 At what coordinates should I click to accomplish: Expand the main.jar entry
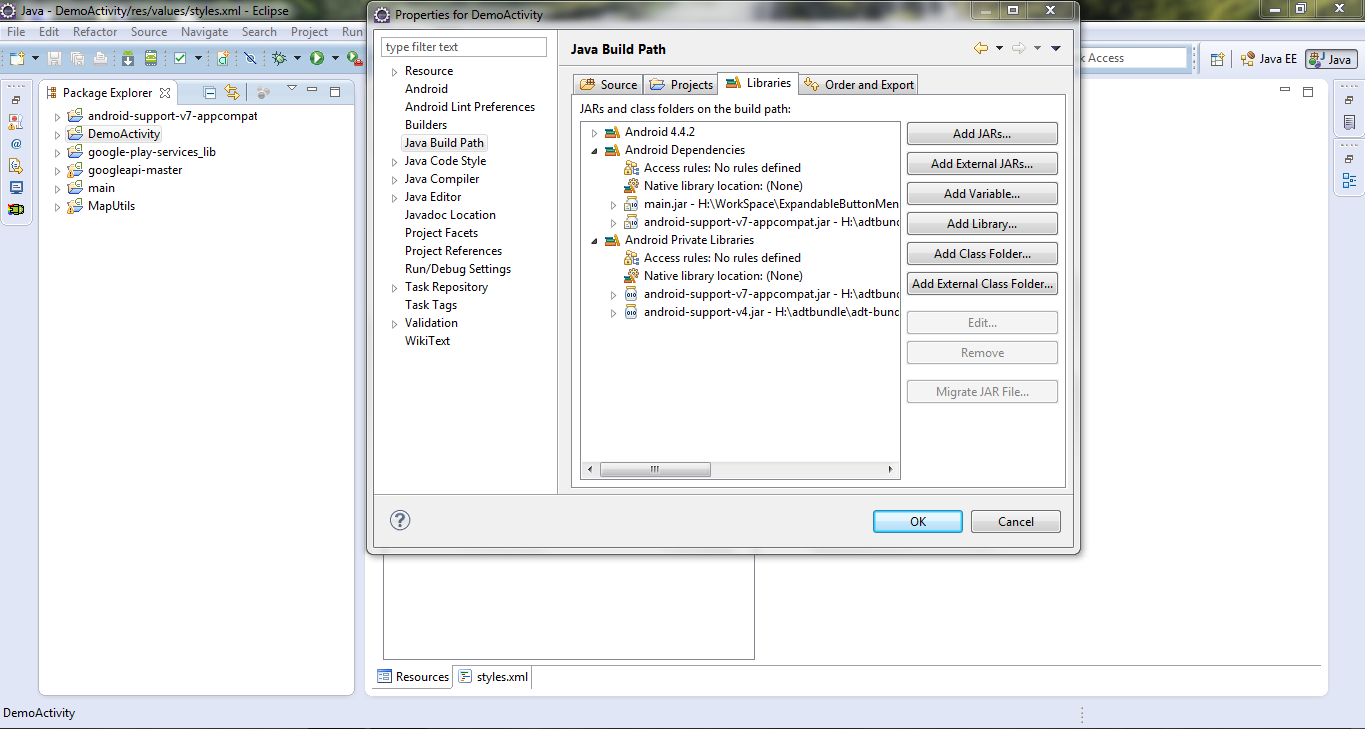613,204
